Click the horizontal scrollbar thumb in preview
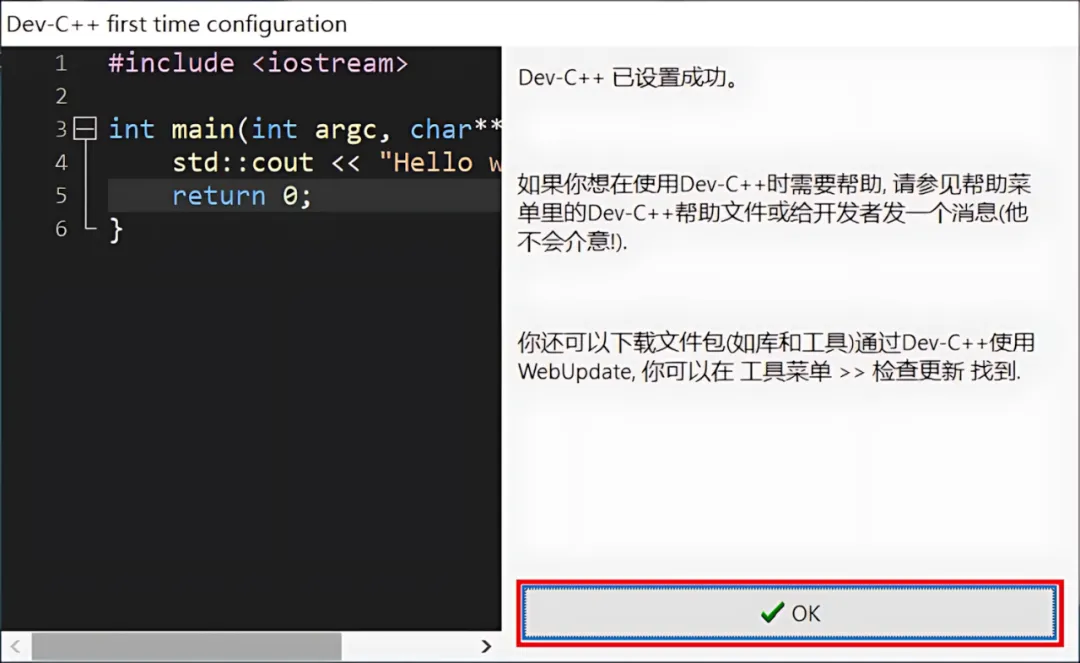 coord(186,646)
